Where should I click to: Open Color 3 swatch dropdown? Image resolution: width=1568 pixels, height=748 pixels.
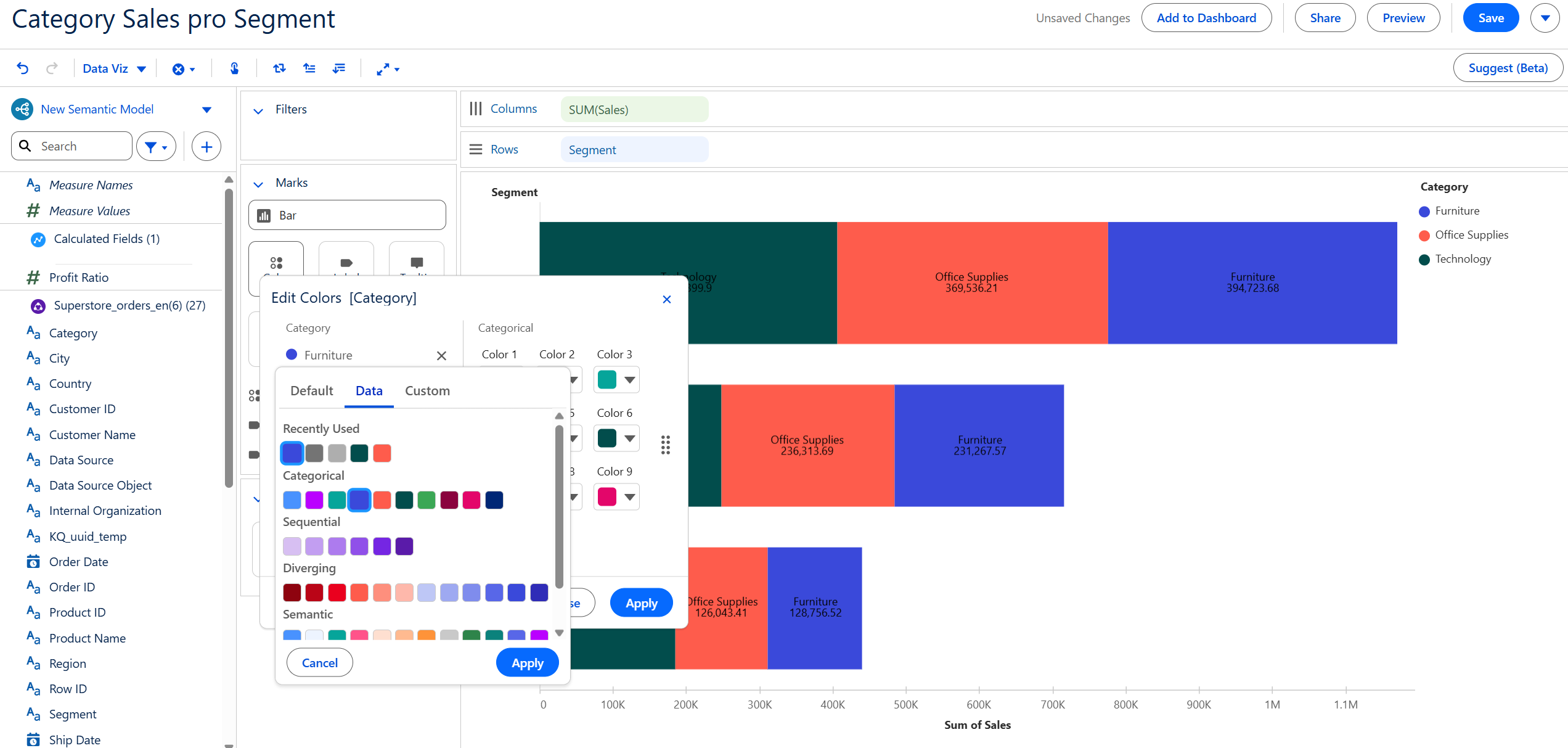pyautogui.click(x=629, y=380)
